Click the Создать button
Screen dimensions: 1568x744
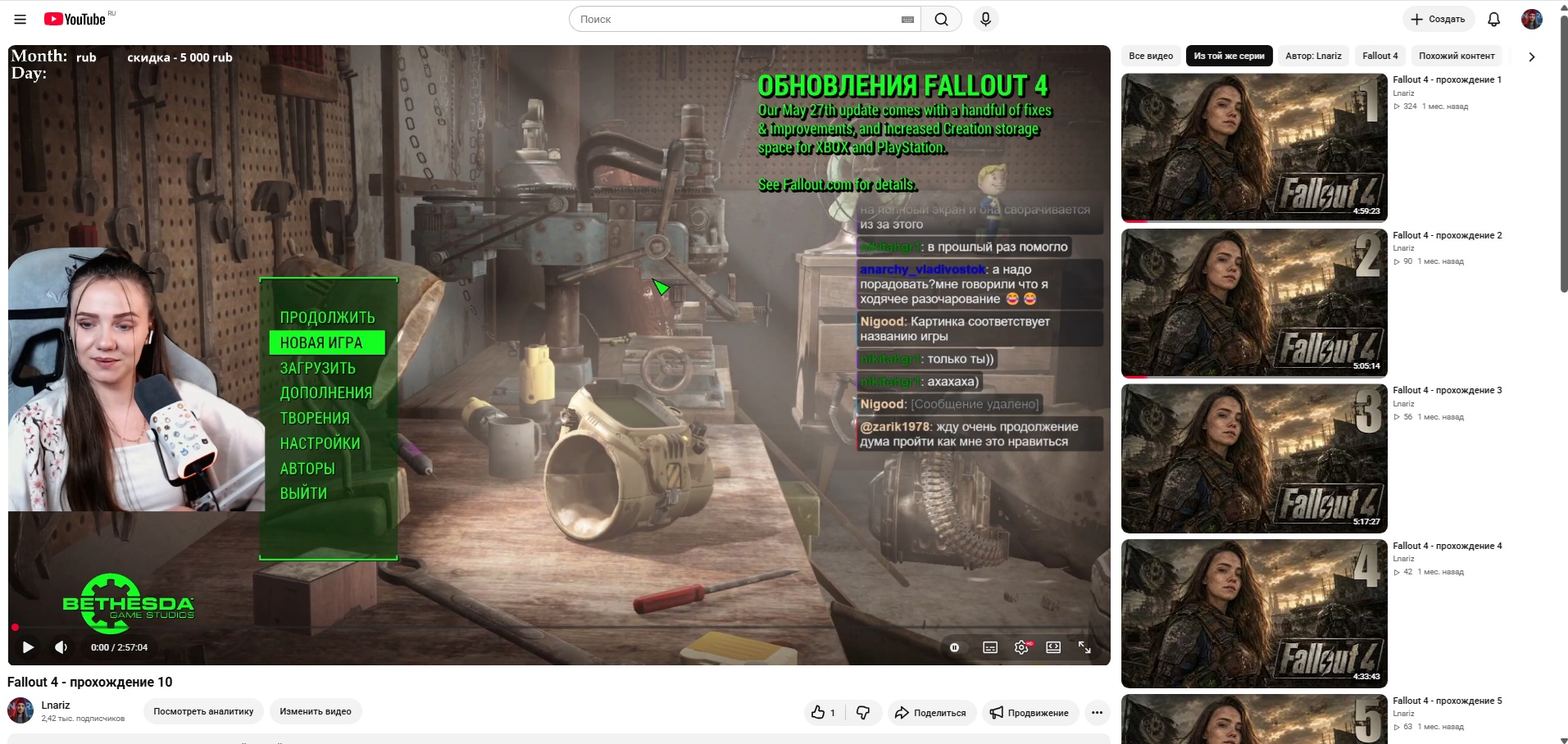[x=1438, y=19]
